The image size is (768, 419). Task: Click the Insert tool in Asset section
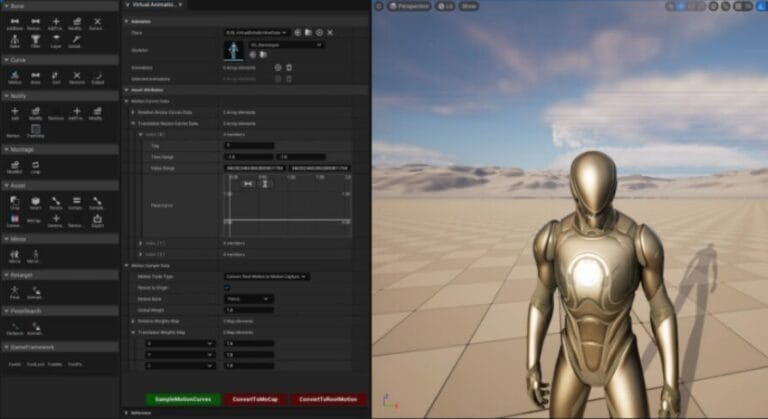point(35,203)
